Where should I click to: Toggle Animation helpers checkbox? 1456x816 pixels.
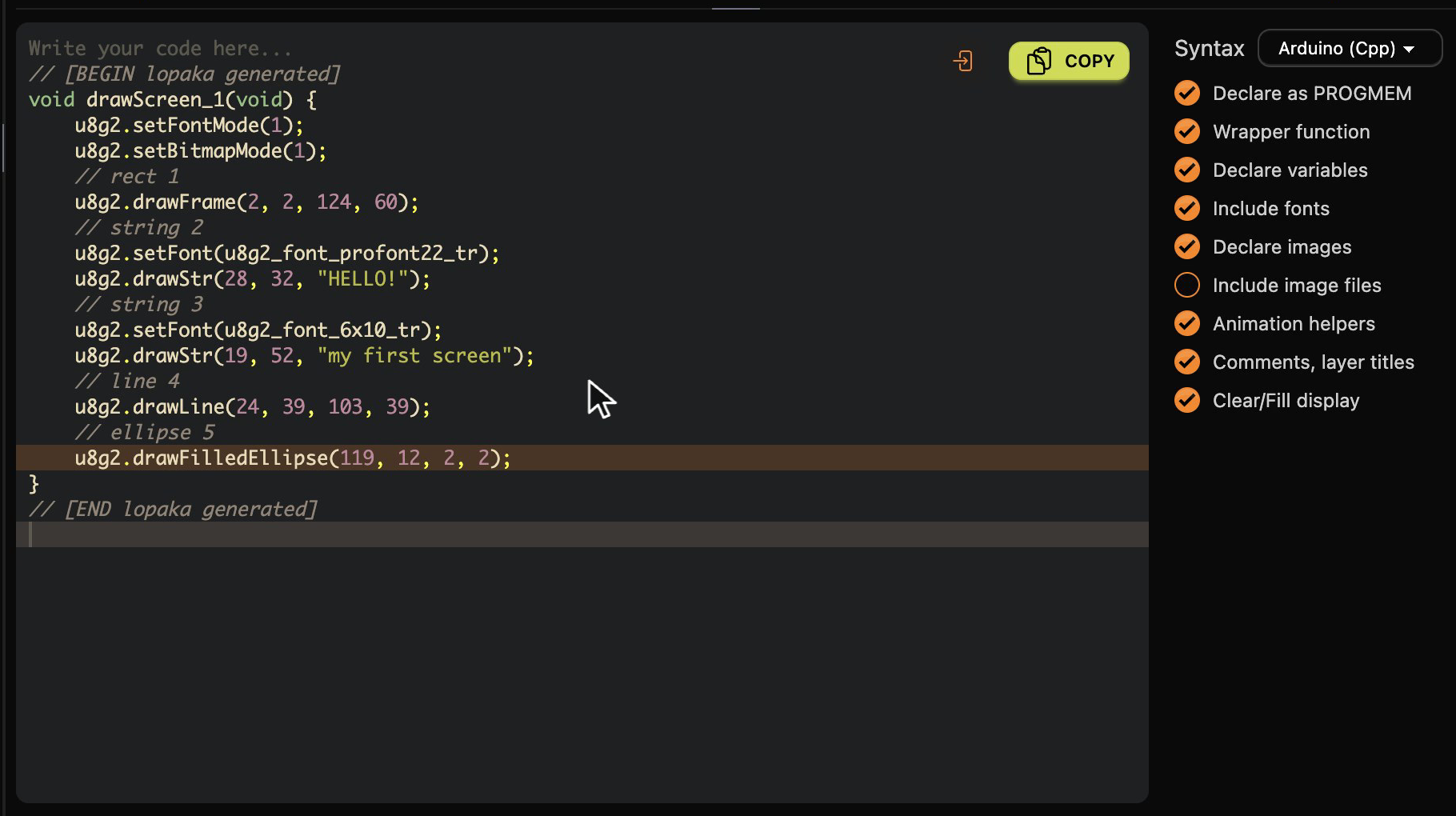click(1187, 323)
